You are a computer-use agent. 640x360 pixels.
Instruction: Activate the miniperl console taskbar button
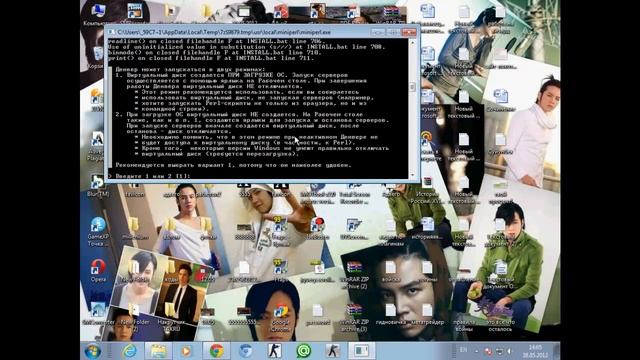click(362, 351)
